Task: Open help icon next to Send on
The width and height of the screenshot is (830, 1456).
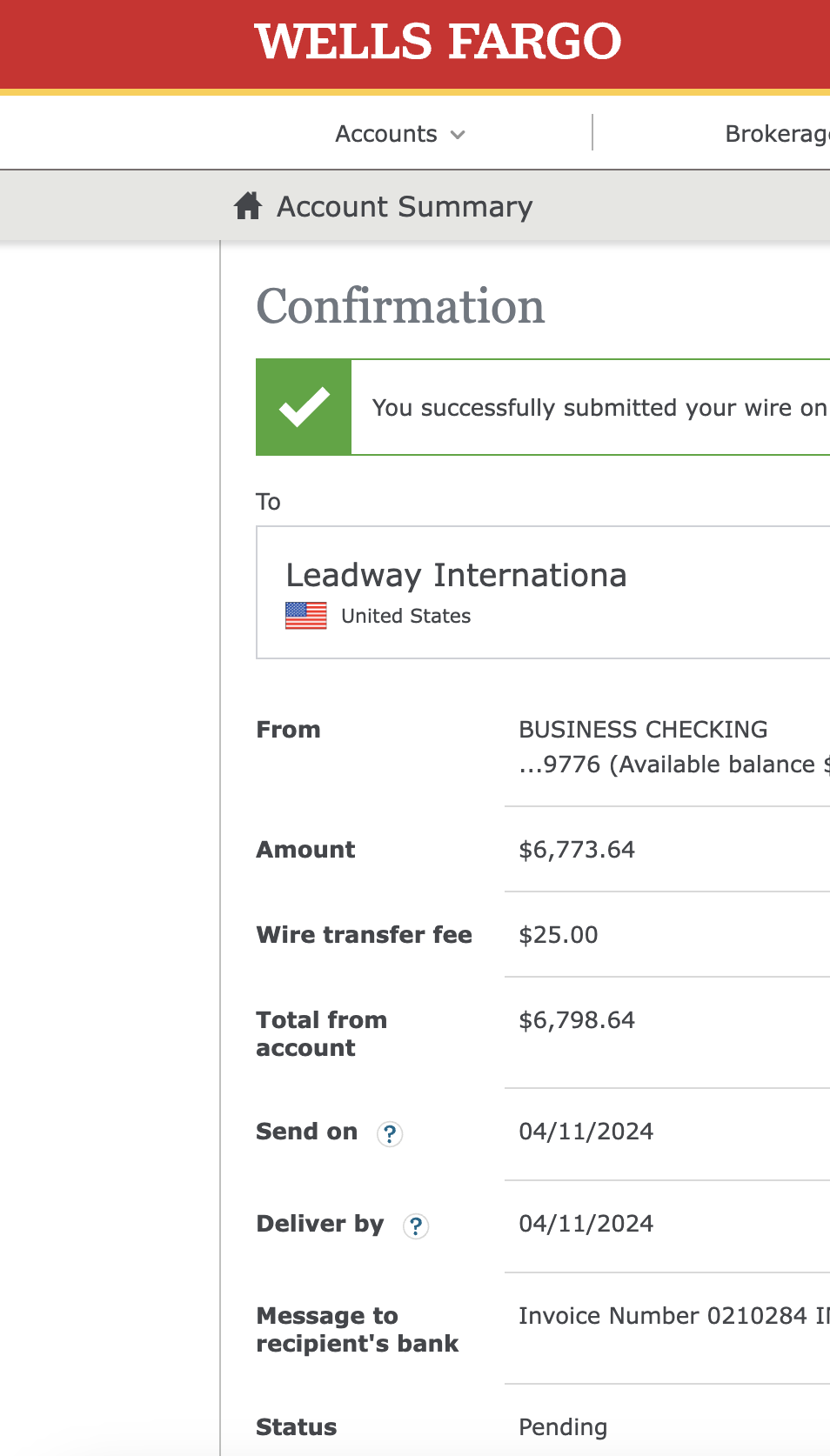Action: click(x=390, y=1133)
